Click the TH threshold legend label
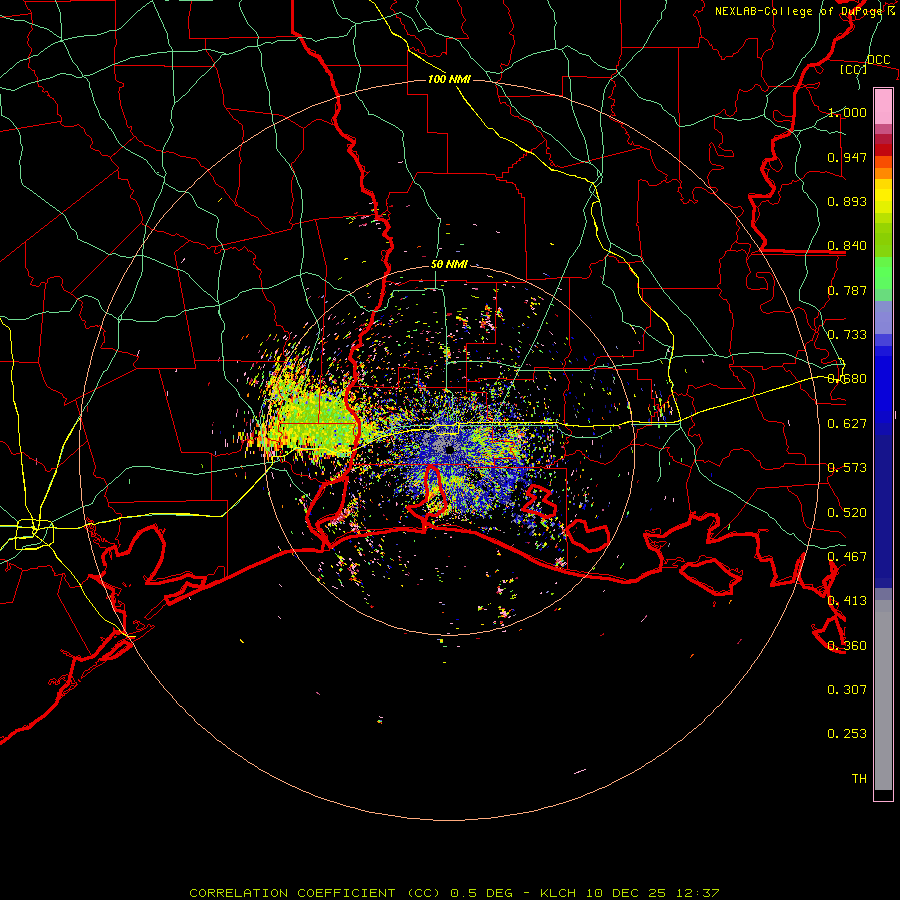This screenshot has width=900, height=900. point(859,779)
